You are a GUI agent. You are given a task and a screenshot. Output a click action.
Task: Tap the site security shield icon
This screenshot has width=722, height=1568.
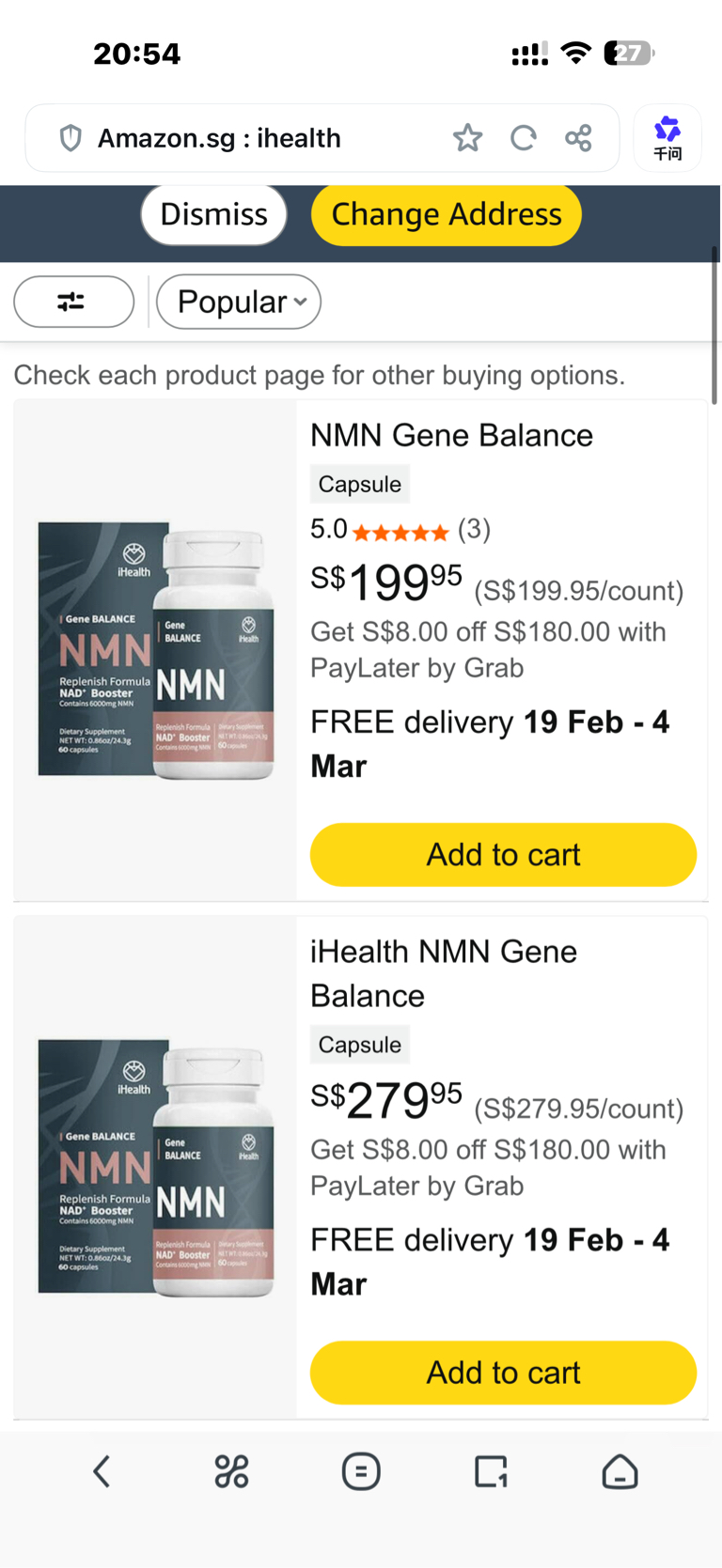tap(71, 138)
